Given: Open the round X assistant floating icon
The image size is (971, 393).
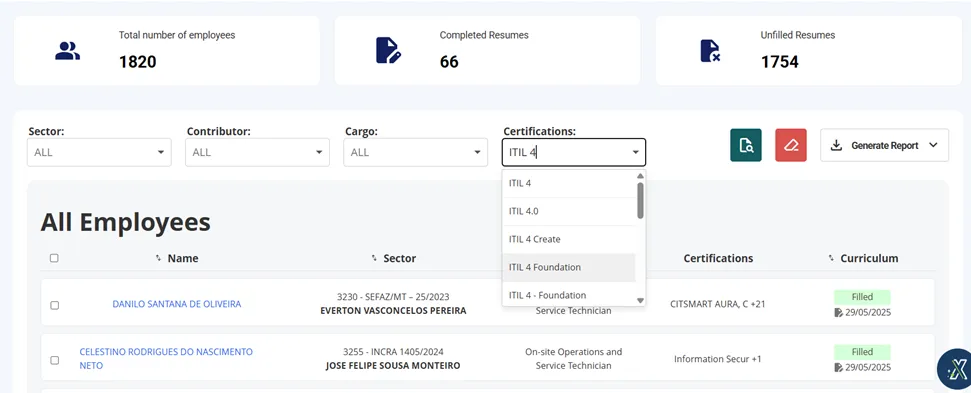Looking at the screenshot, I should [956, 370].
